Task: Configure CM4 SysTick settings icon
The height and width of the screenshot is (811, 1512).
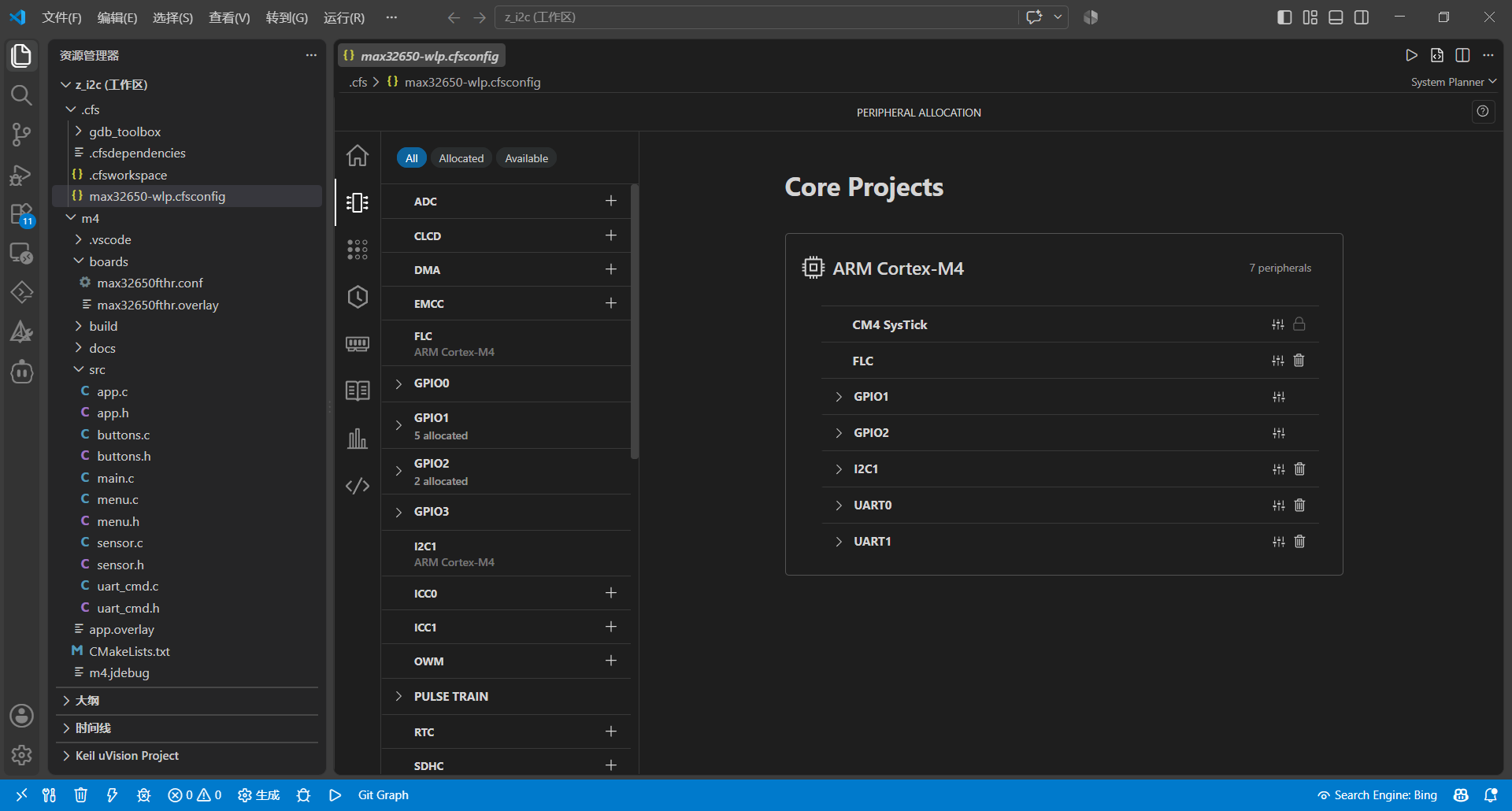Action: 1278,324
